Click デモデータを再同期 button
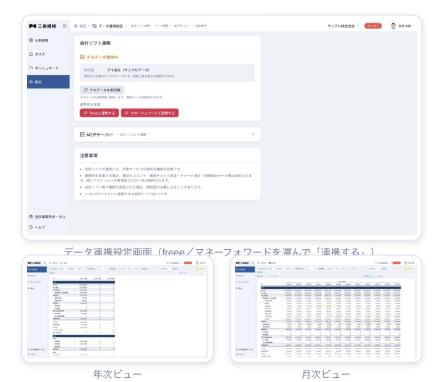Screen dimensions: 444x382 click(x=102, y=90)
